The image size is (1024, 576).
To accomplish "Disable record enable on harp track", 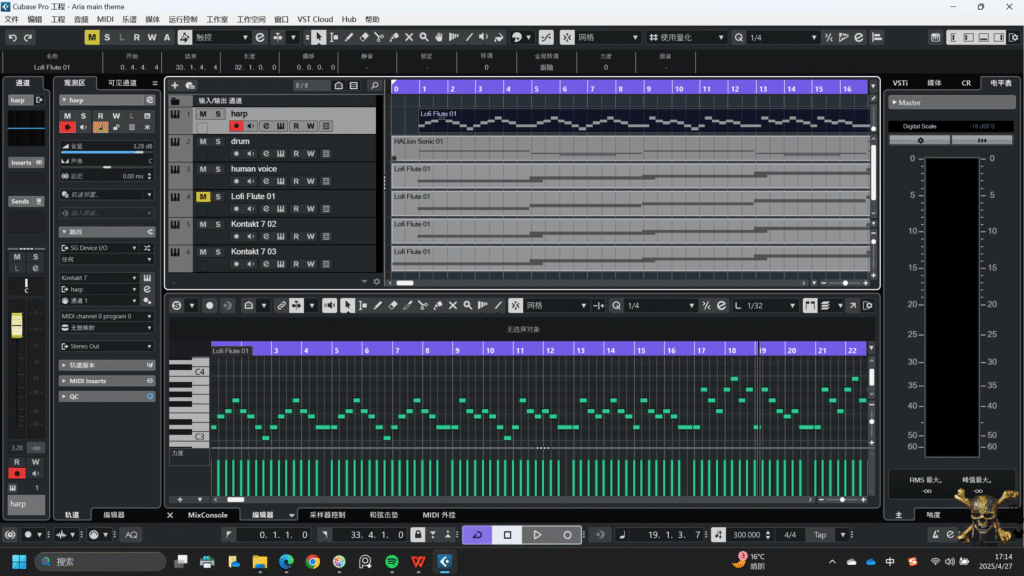I will click(237, 126).
